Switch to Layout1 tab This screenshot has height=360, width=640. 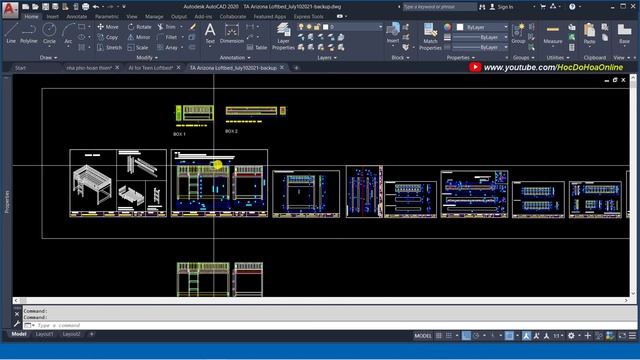[x=44, y=334]
